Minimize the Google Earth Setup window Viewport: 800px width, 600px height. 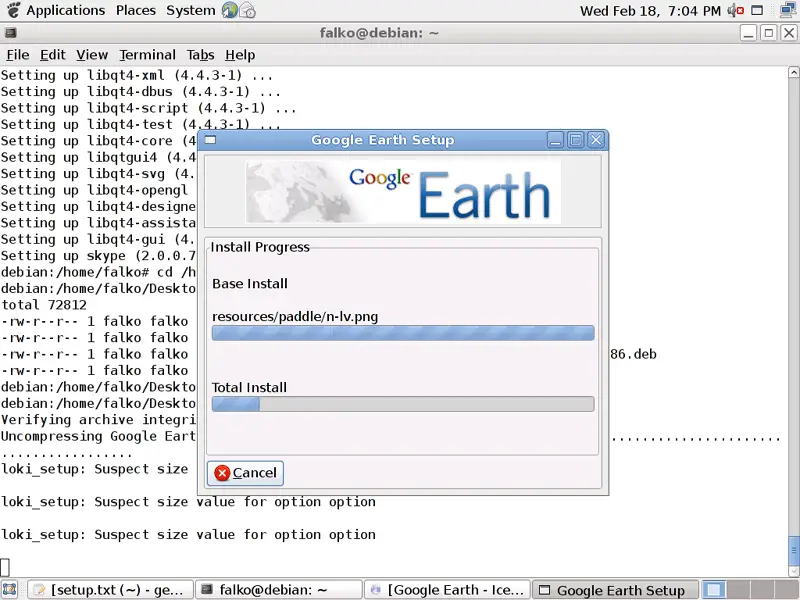(x=555, y=140)
